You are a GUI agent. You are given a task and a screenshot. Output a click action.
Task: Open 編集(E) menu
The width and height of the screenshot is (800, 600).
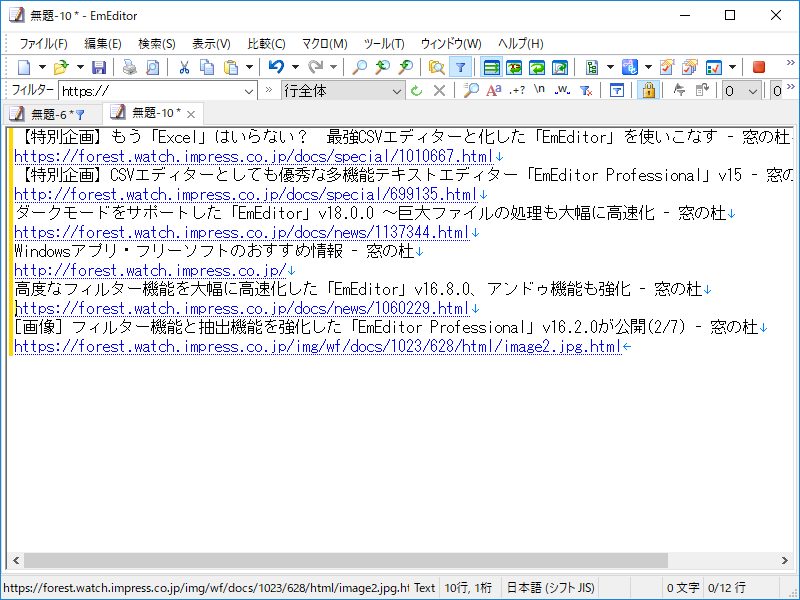(x=103, y=44)
